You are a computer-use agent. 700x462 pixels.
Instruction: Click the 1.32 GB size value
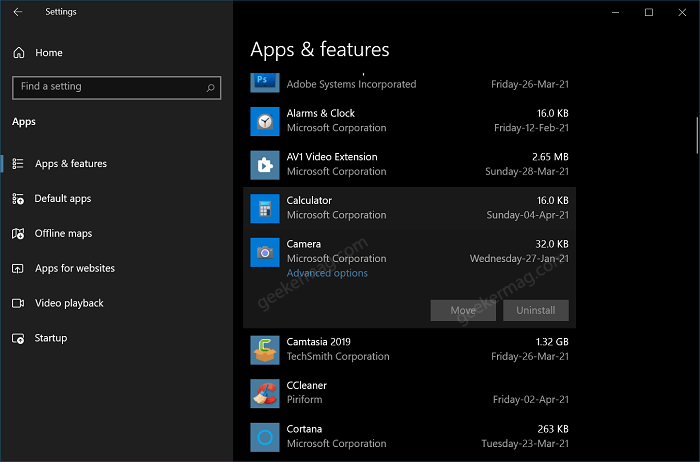click(x=552, y=342)
